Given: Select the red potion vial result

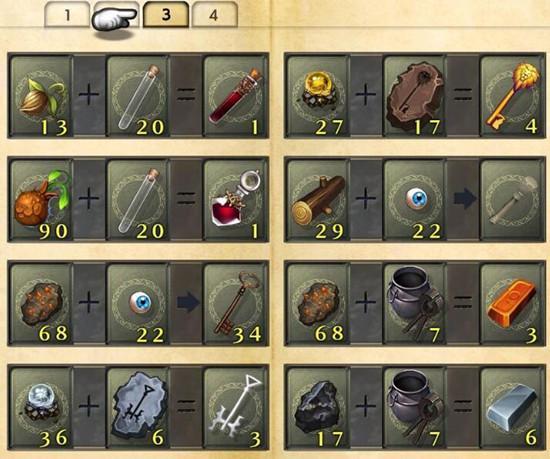Looking at the screenshot, I should click(x=235, y=95).
